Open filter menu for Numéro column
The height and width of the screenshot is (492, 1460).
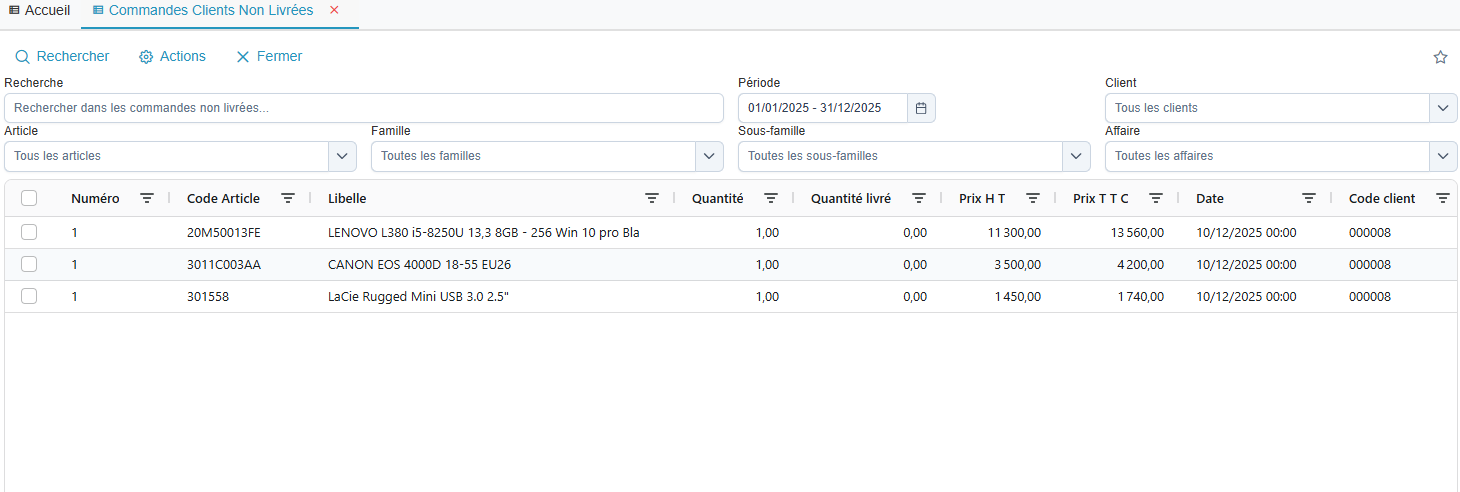(147, 199)
